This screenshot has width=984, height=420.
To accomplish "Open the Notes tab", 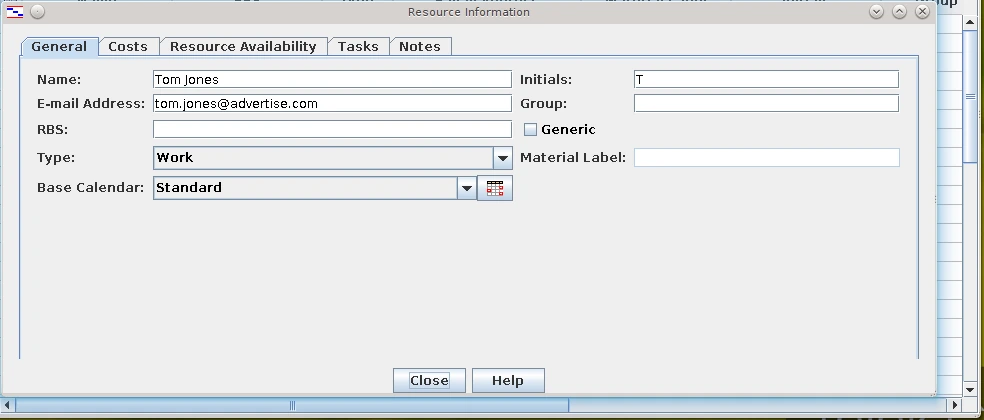I will [x=420, y=46].
